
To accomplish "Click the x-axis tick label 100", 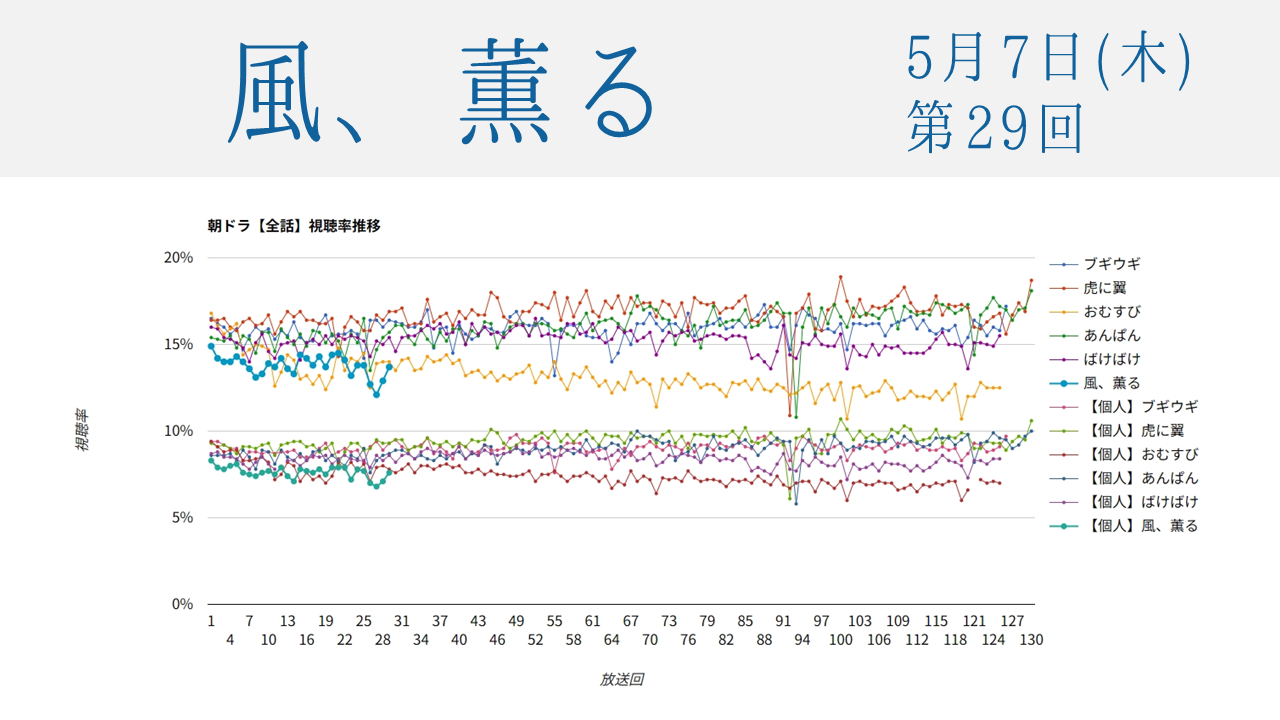I will (x=841, y=640).
